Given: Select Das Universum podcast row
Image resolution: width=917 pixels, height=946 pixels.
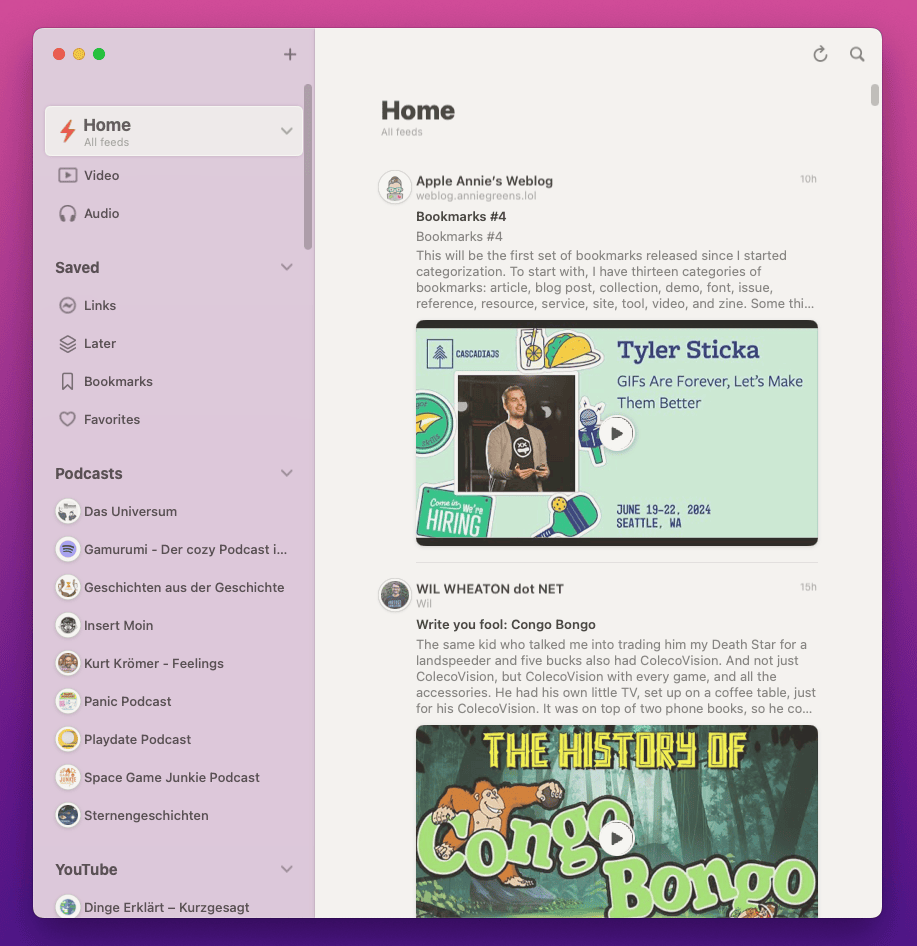Looking at the screenshot, I should coord(174,512).
